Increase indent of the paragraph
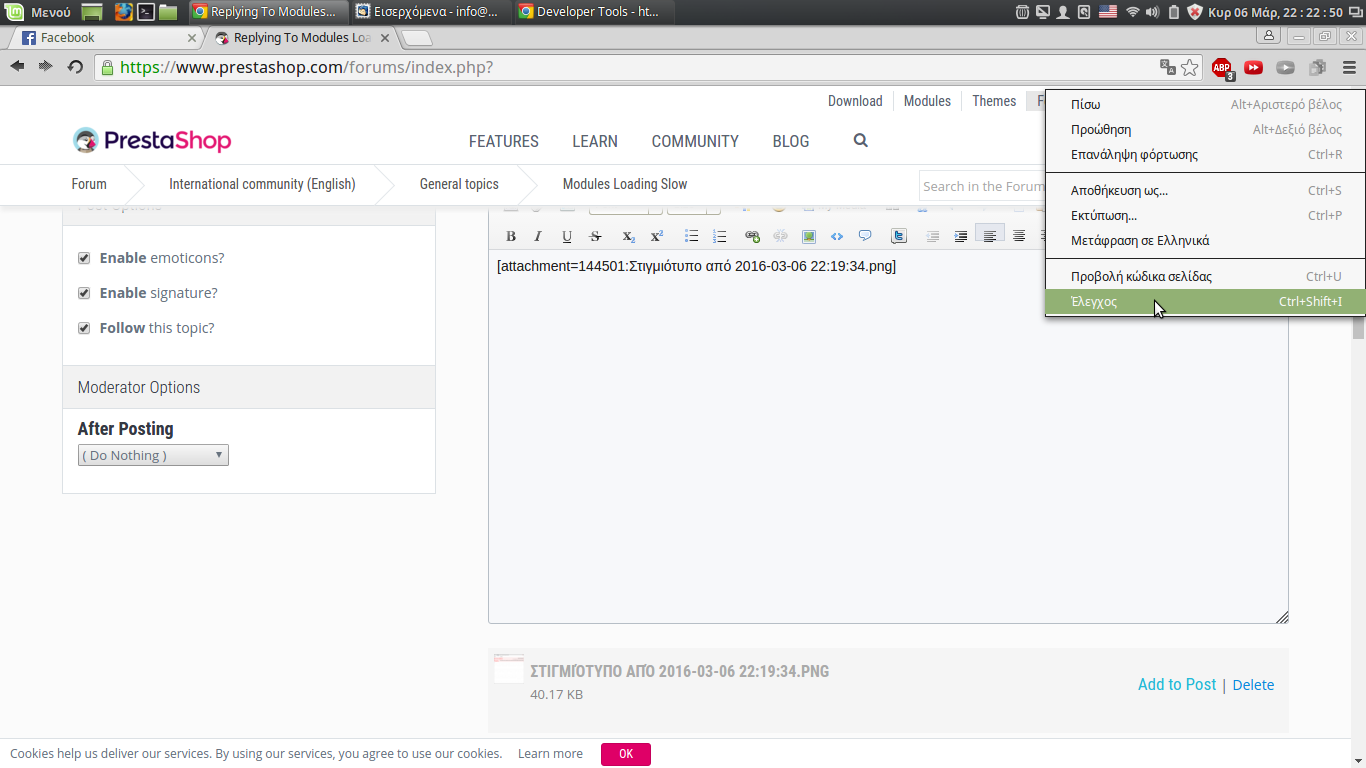This screenshot has width=1366, height=768. (x=961, y=236)
